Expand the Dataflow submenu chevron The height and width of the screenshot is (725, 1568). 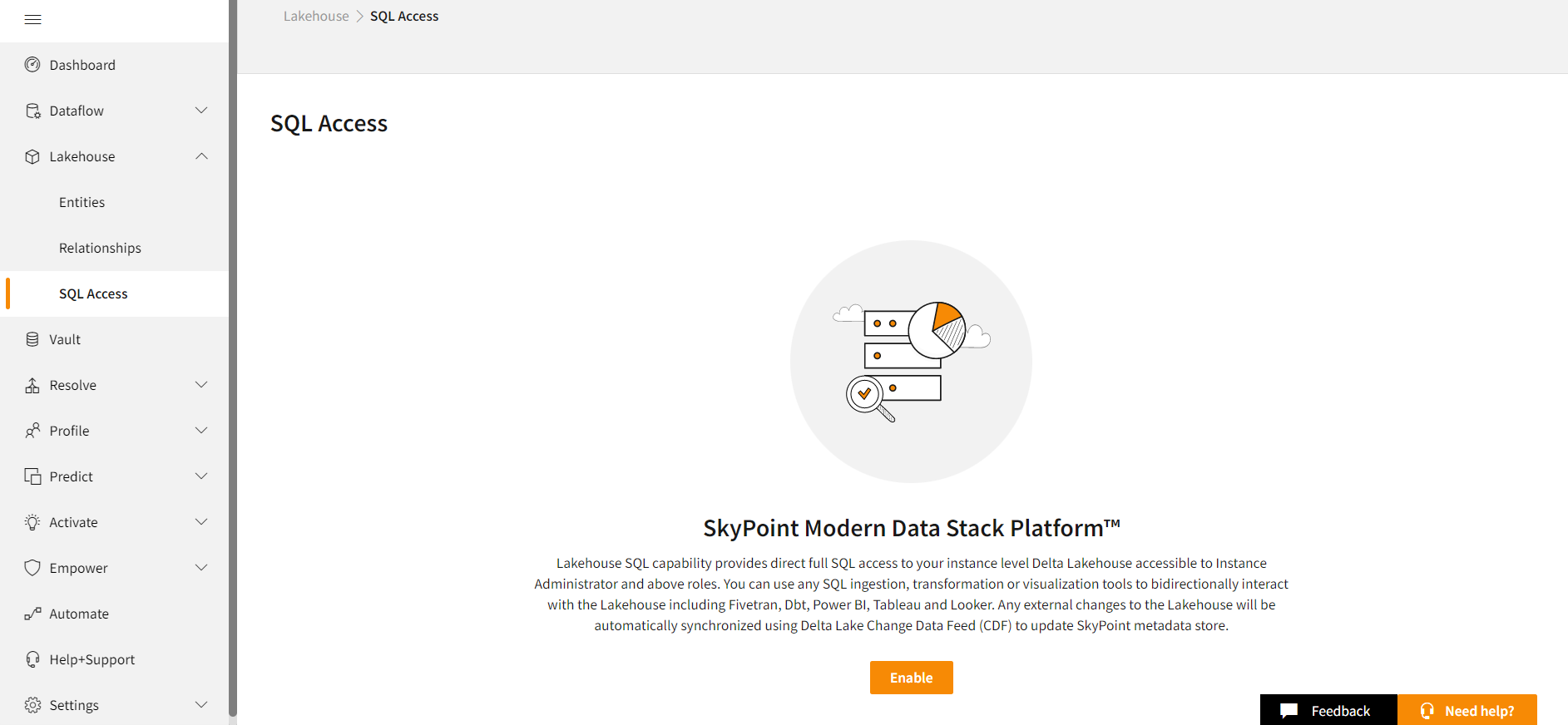(201, 111)
